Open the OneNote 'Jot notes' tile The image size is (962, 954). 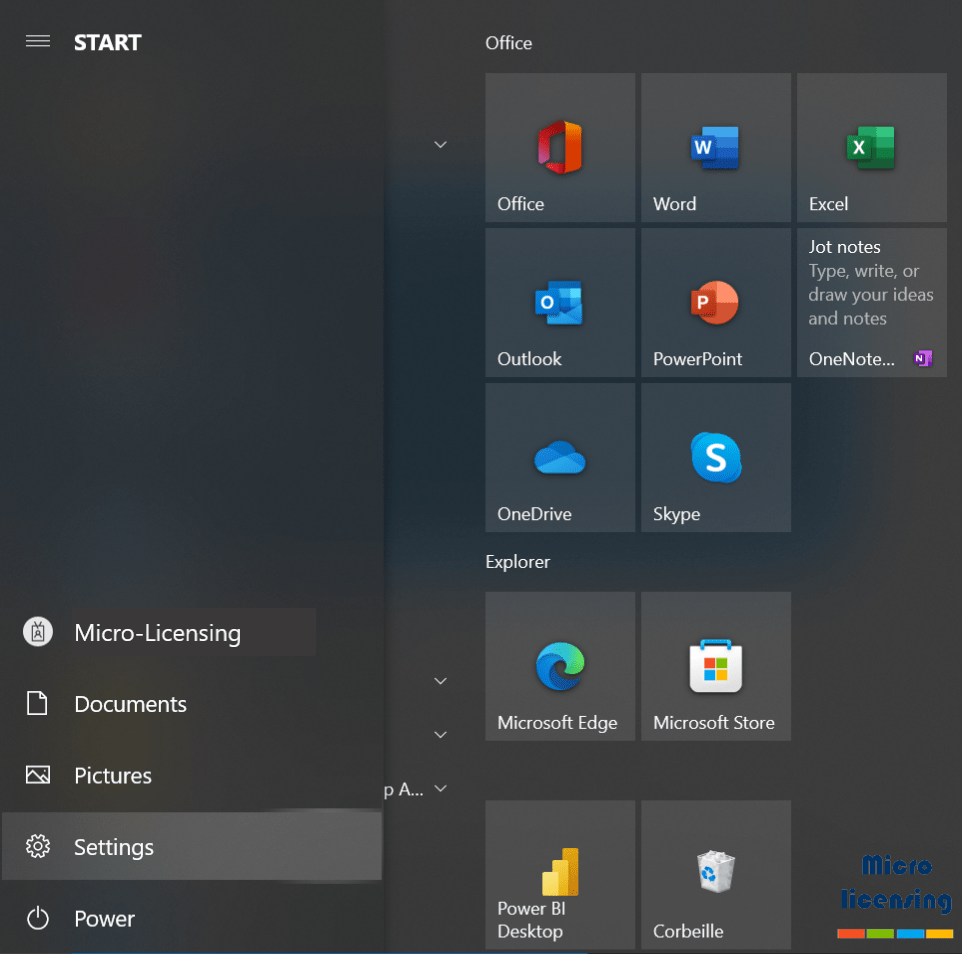pyautogui.click(x=871, y=302)
